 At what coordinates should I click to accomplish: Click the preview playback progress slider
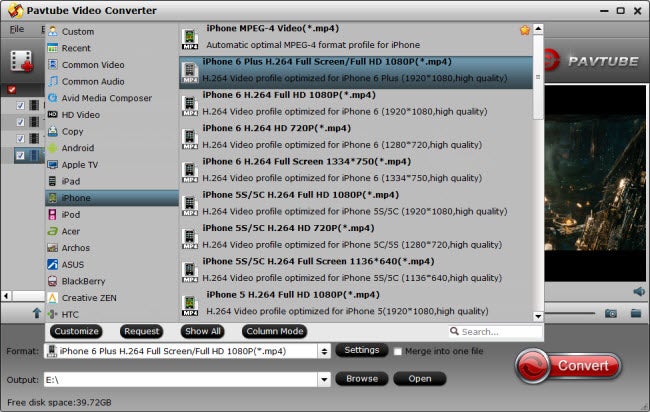coord(569,313)
